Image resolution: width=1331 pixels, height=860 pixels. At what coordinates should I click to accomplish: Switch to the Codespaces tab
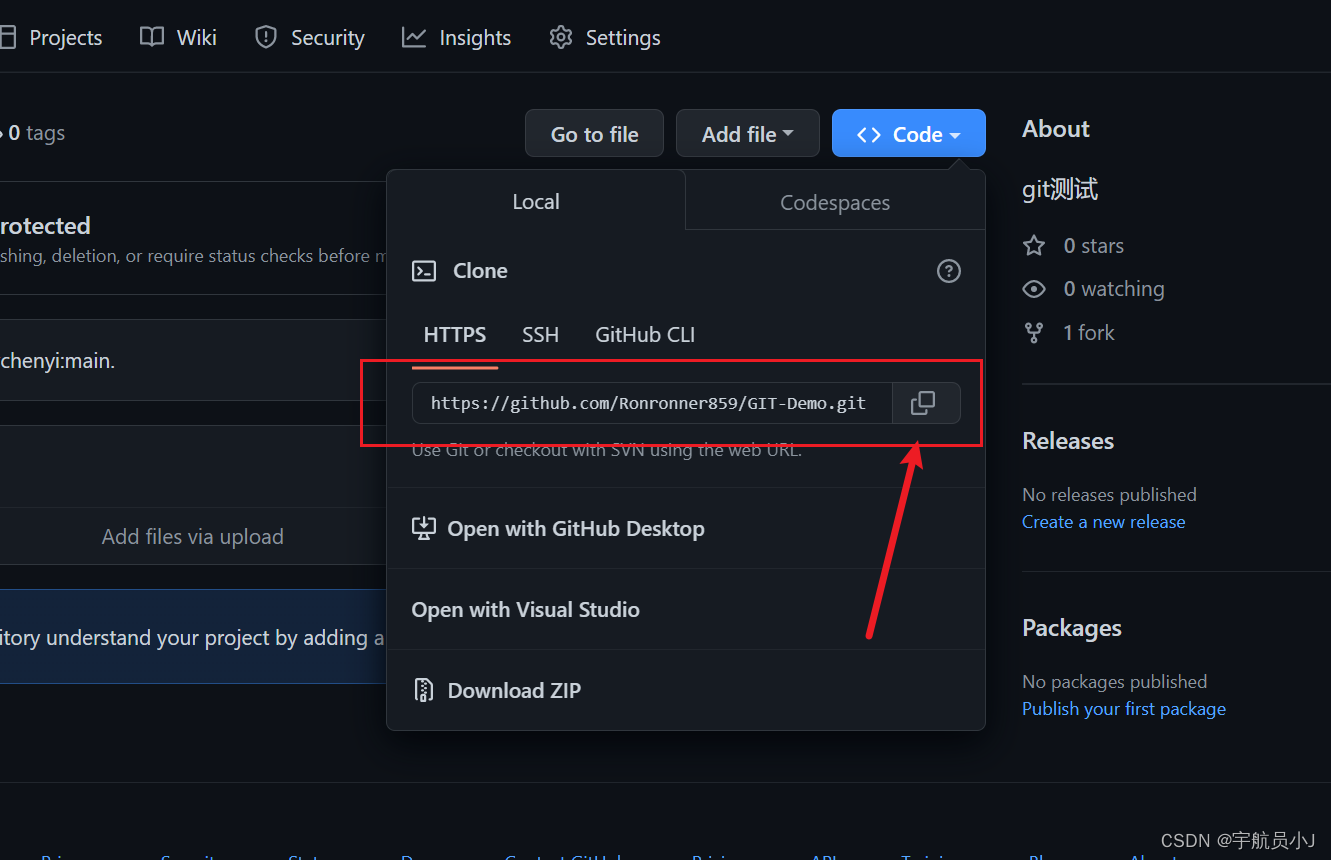click(x=834, y=202)
